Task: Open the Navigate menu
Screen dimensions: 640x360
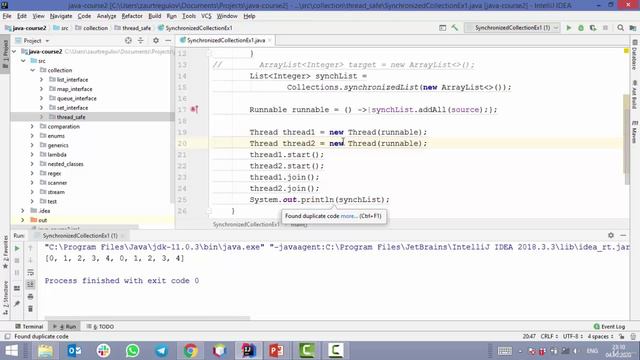Action: [61, 16]
